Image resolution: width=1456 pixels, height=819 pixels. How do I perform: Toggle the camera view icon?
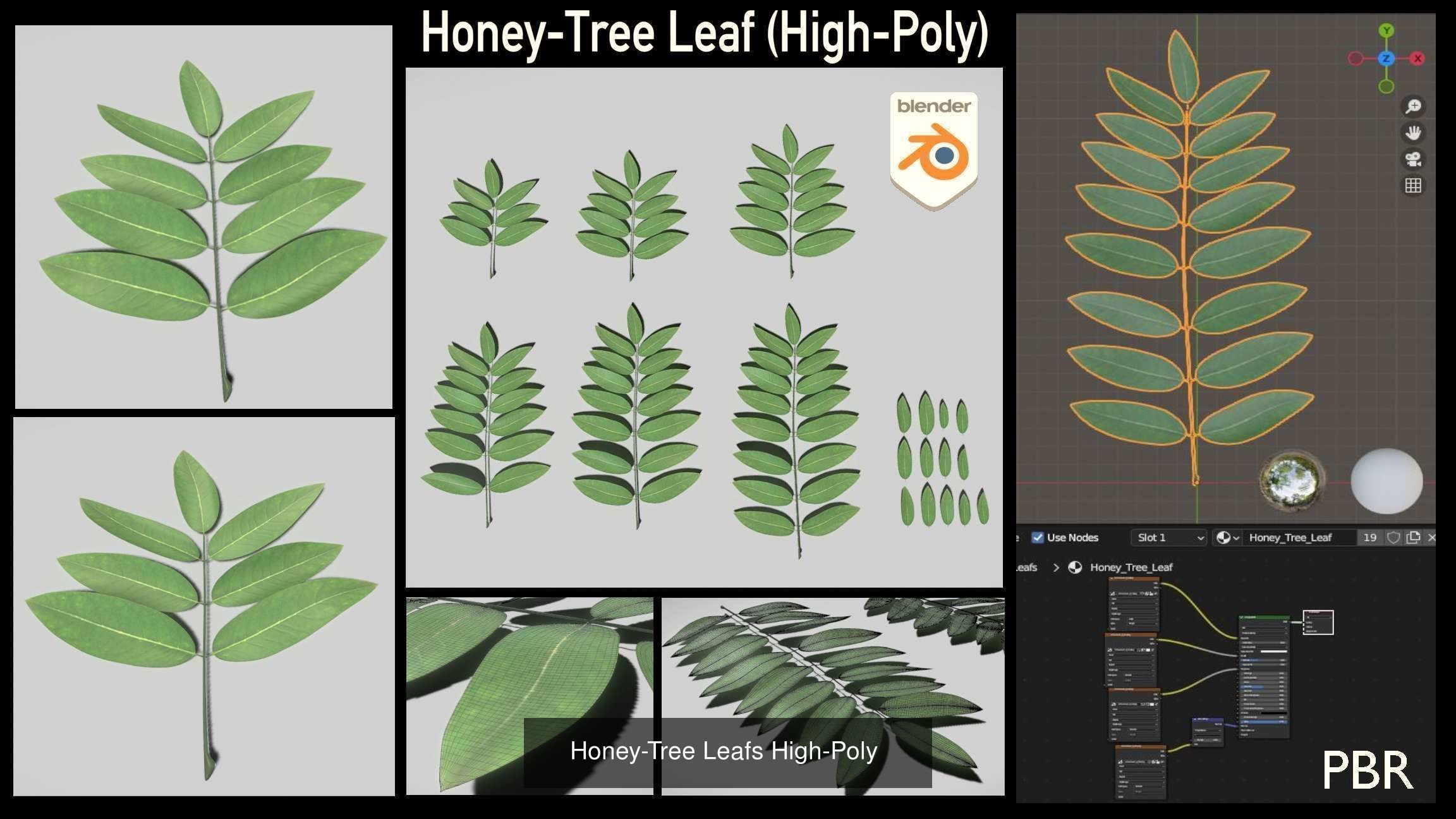(1414, 159)
